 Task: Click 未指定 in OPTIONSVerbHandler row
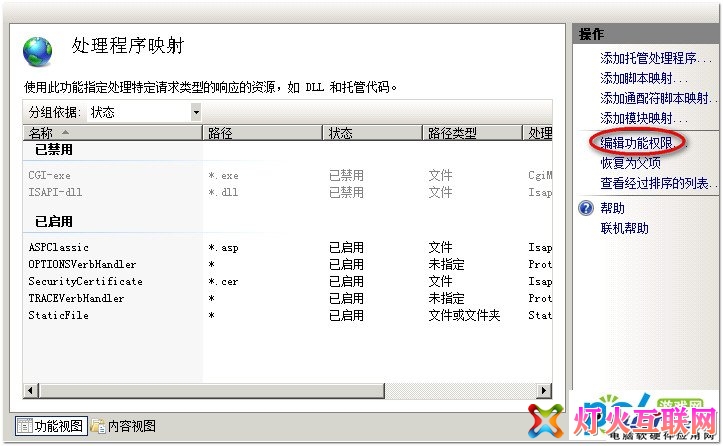pos(446,264)
